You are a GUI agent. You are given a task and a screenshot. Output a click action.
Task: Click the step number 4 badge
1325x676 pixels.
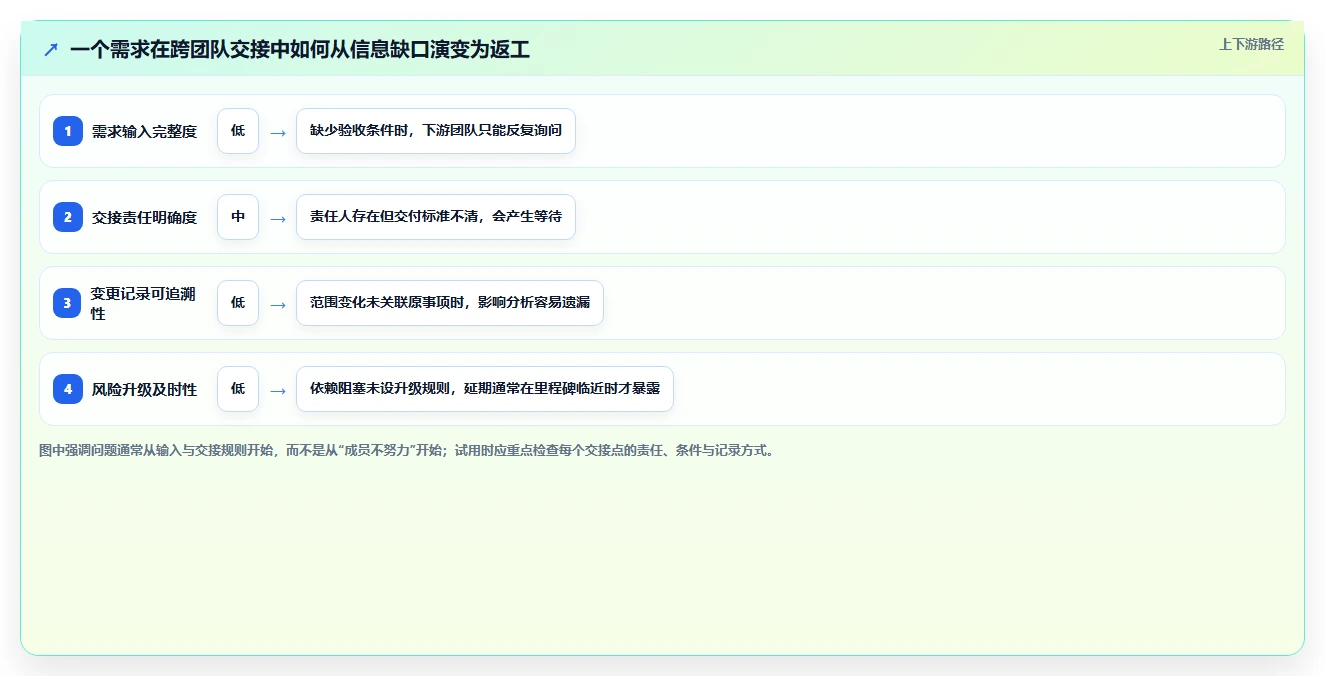pyautogui.click(x=68, y=389)
